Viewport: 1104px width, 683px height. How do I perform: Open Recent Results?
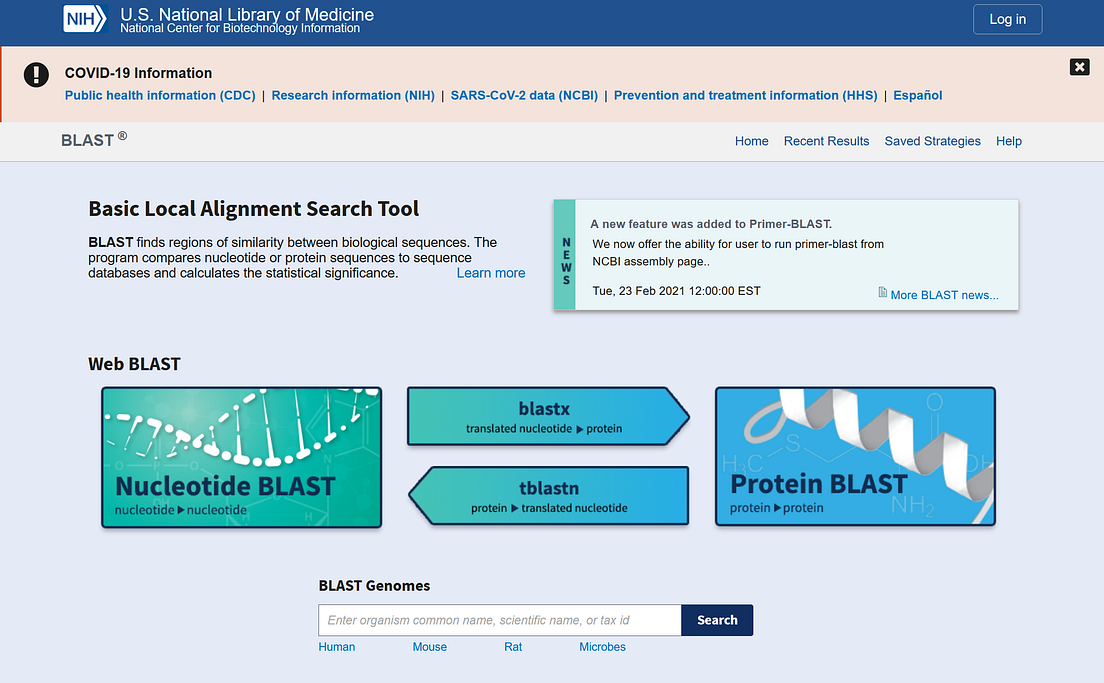click(x=826, y=141)
